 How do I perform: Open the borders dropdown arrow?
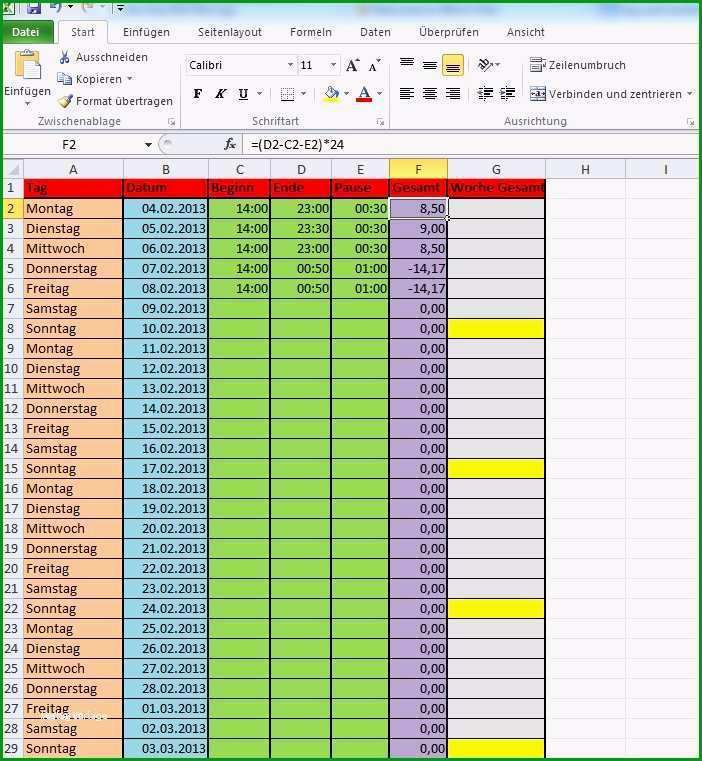click(303, 94)
